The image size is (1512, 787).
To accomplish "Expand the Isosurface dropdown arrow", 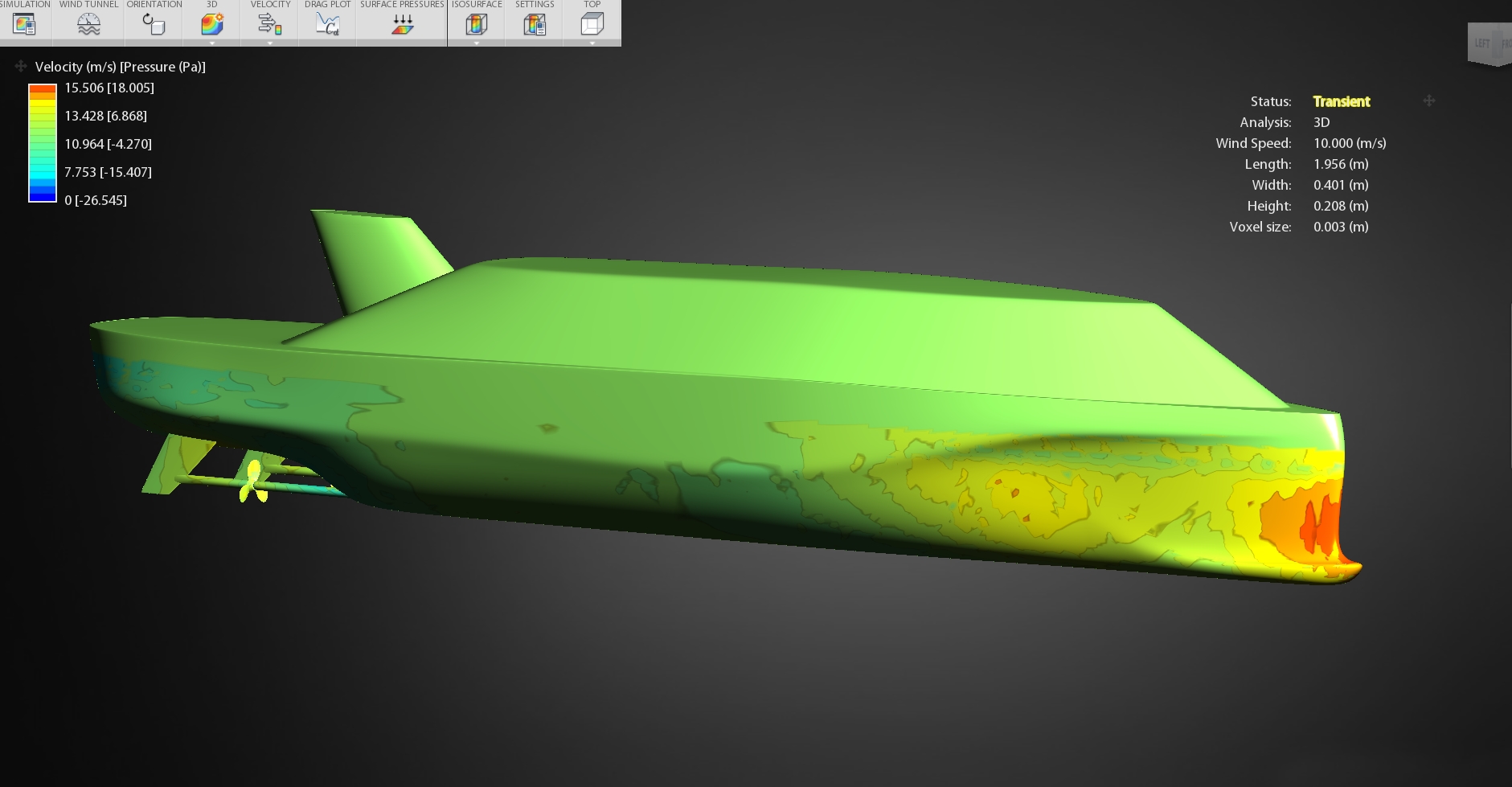I will click(477, 43).
